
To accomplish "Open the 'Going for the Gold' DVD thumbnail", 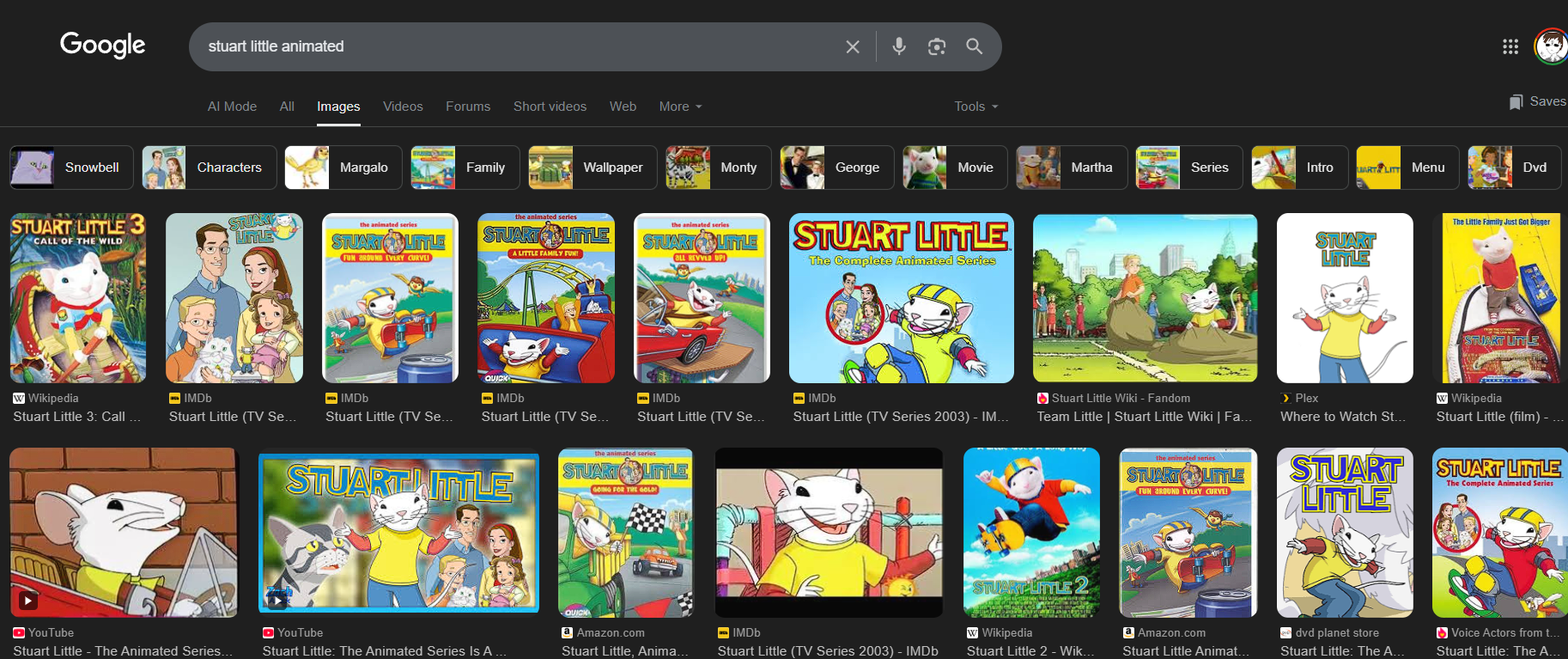I will (x=625, y=533).
